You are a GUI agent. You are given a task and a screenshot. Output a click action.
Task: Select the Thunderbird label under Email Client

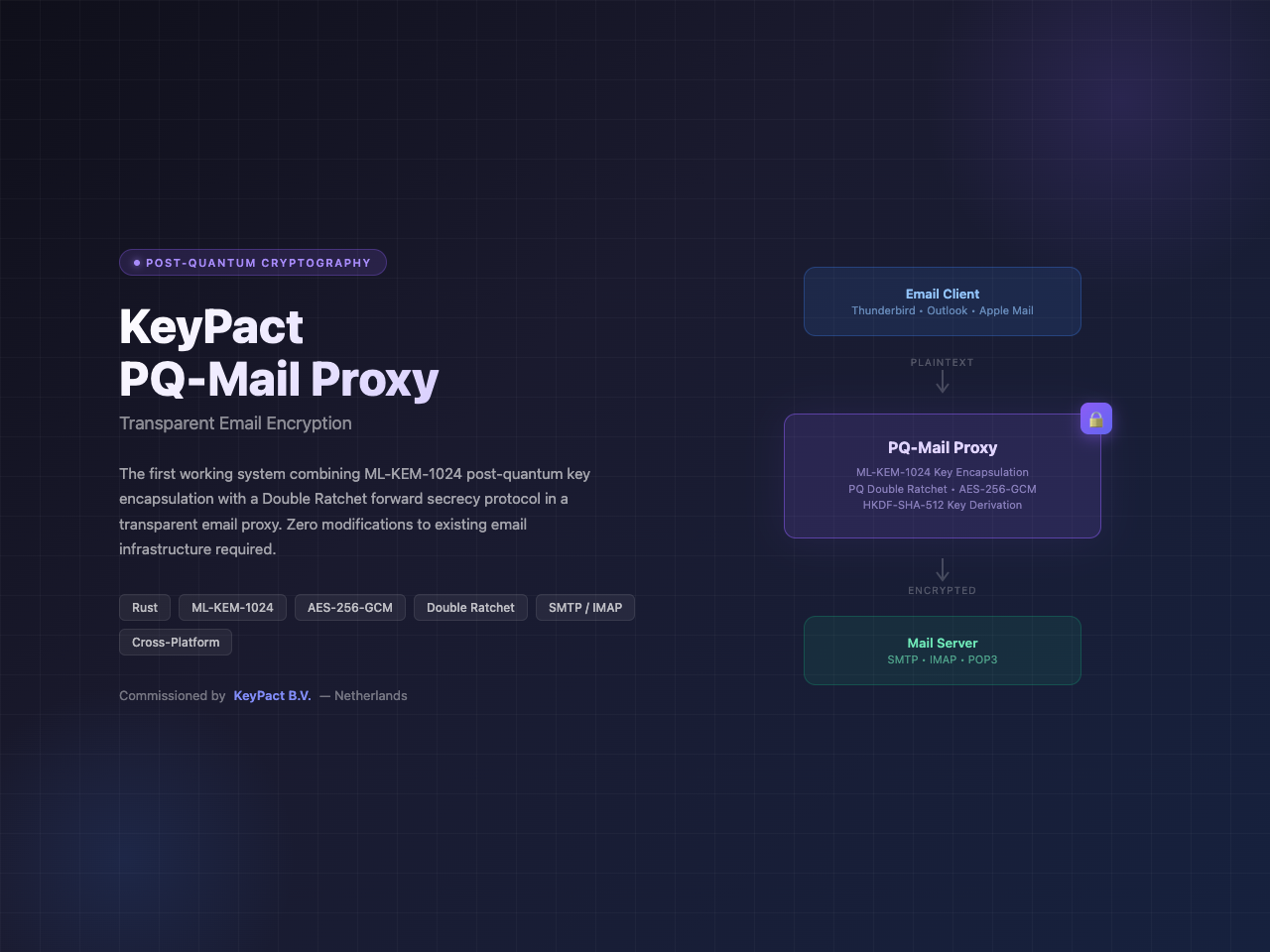pyautogui.click(x=883, y=310)
